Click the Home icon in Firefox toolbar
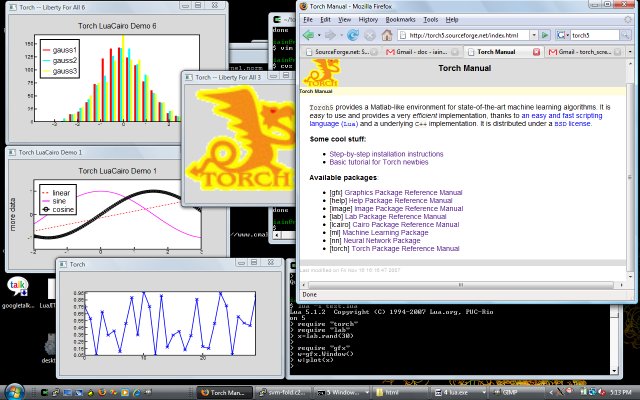Viewport: 640px width, 400px height. 387,34
